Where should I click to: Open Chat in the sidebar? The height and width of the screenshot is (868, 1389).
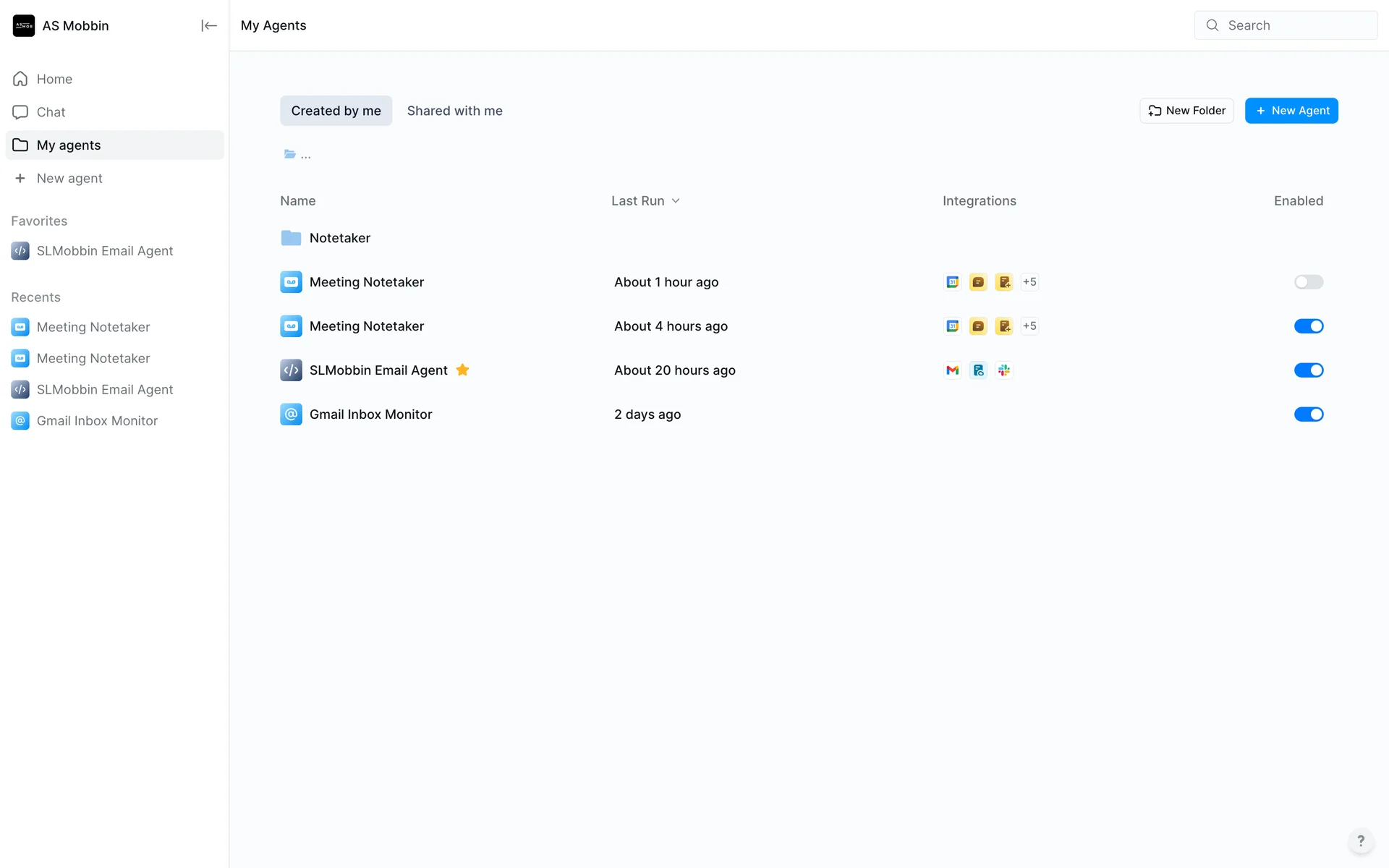click(x=51, y=112)
